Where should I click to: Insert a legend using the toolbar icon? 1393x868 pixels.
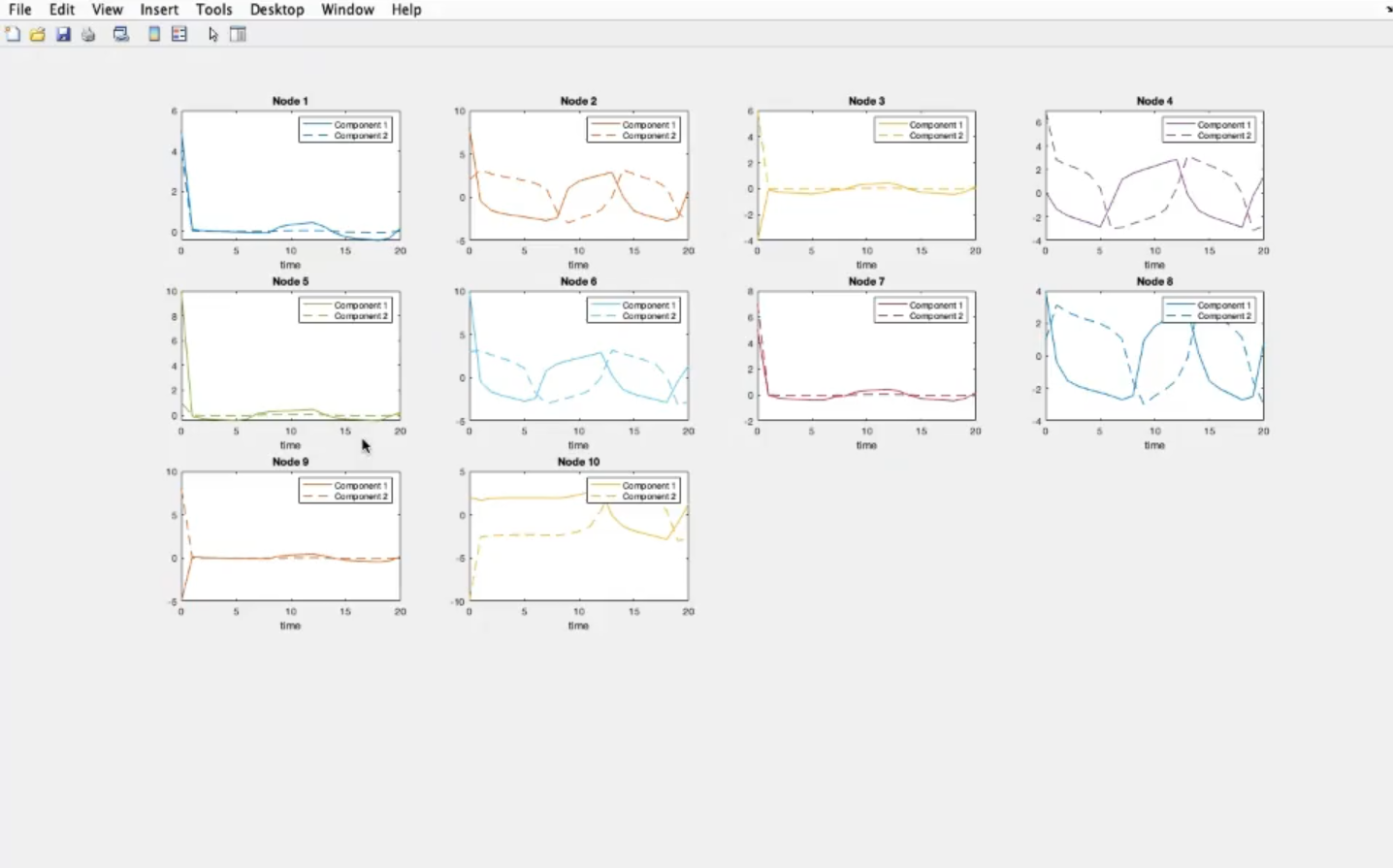179,34
